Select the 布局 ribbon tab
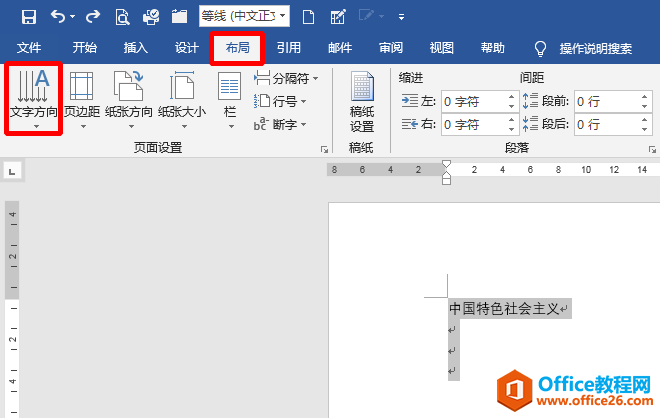Viewport: 660px width, 418px height. tap(237, 48)
